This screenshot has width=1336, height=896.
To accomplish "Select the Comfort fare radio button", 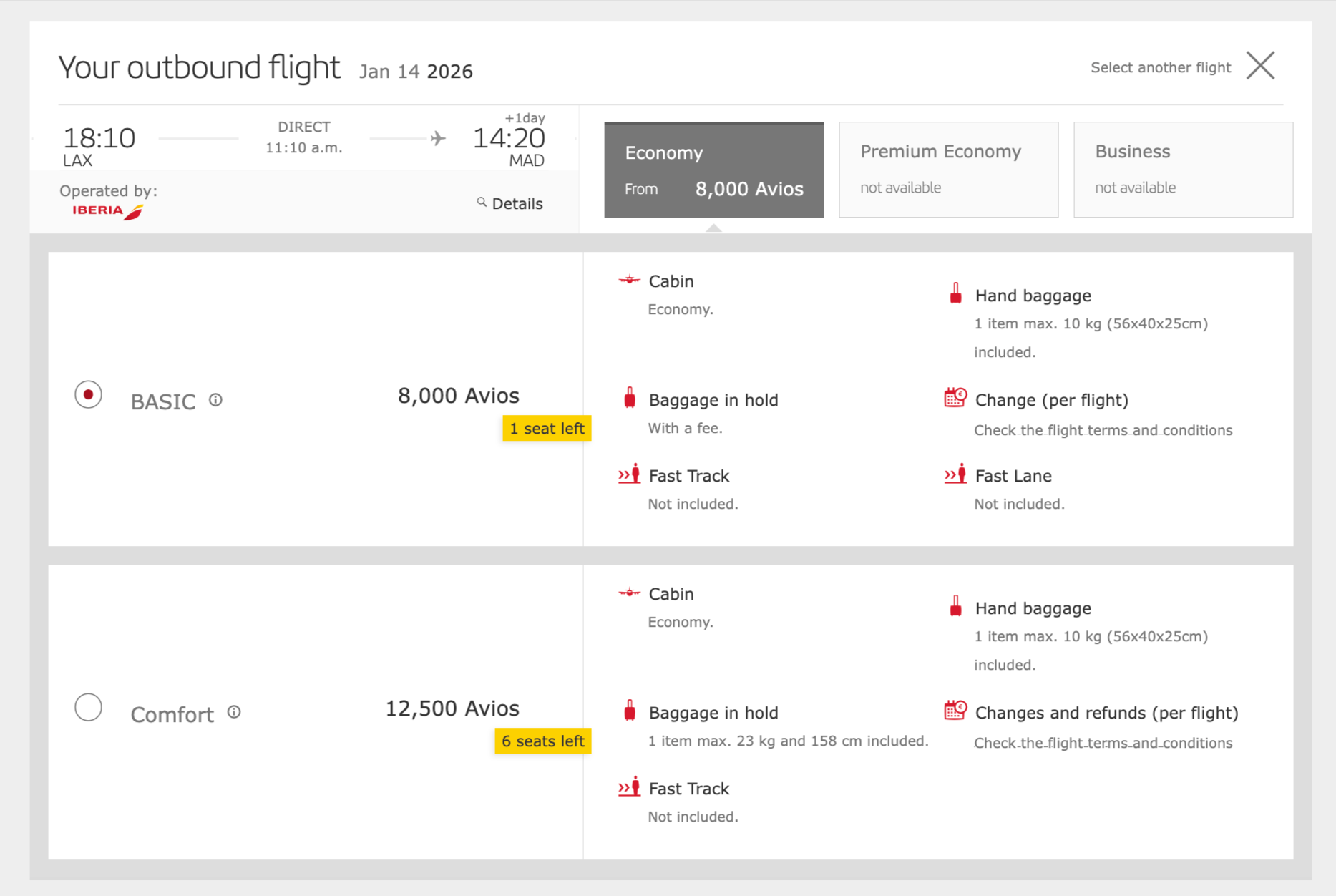I will point(88,707).
